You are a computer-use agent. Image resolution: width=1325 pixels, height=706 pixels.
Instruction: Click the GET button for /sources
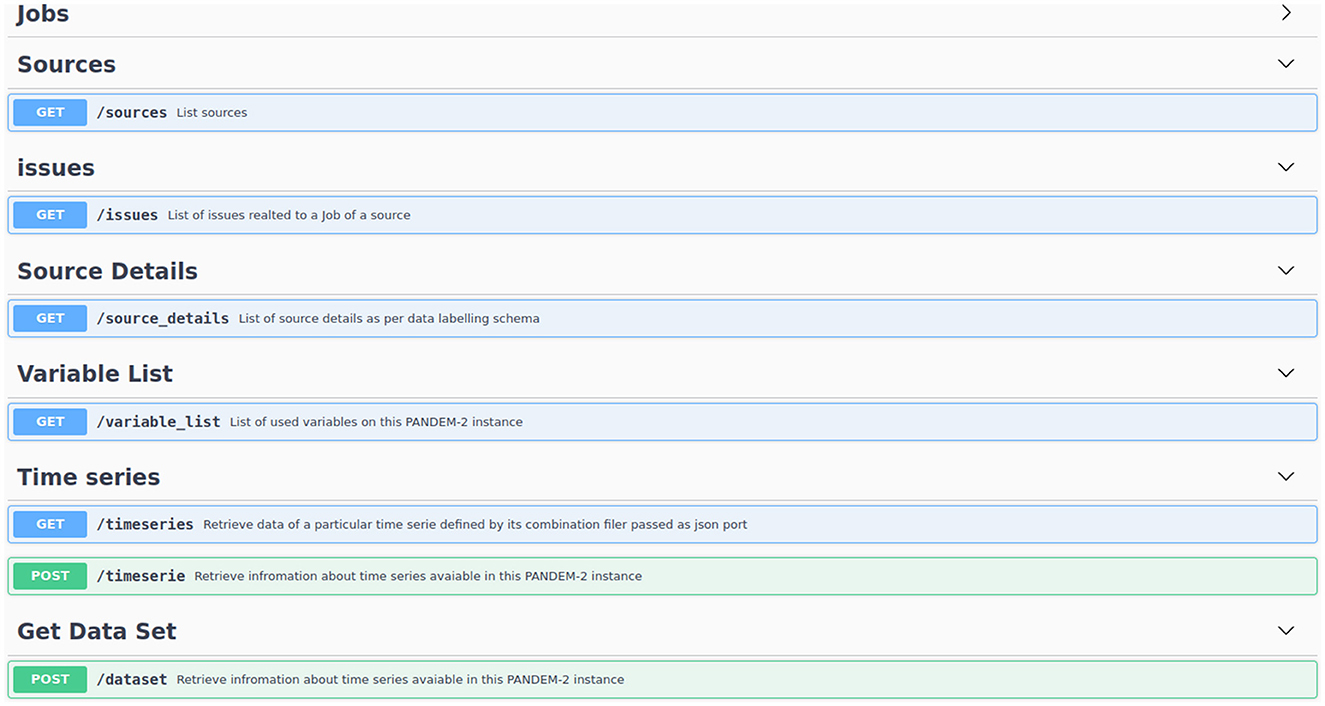point(50,113)
